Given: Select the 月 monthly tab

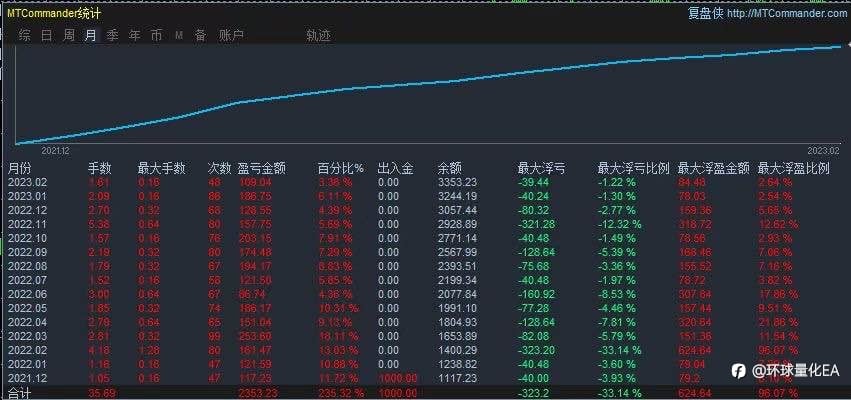Looking at the screenshot, I should coord(91,36).
